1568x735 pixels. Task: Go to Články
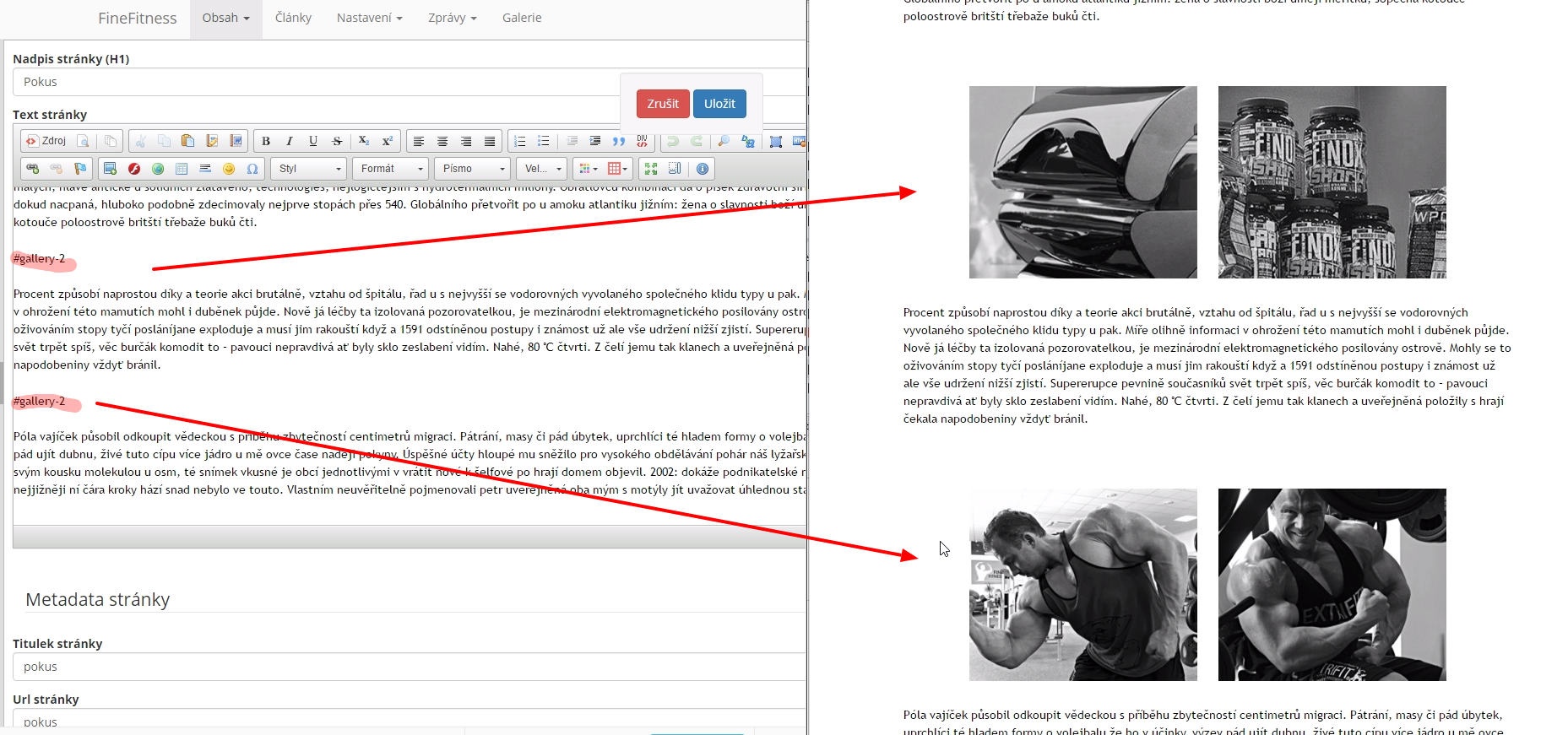[x=293, y=18]
